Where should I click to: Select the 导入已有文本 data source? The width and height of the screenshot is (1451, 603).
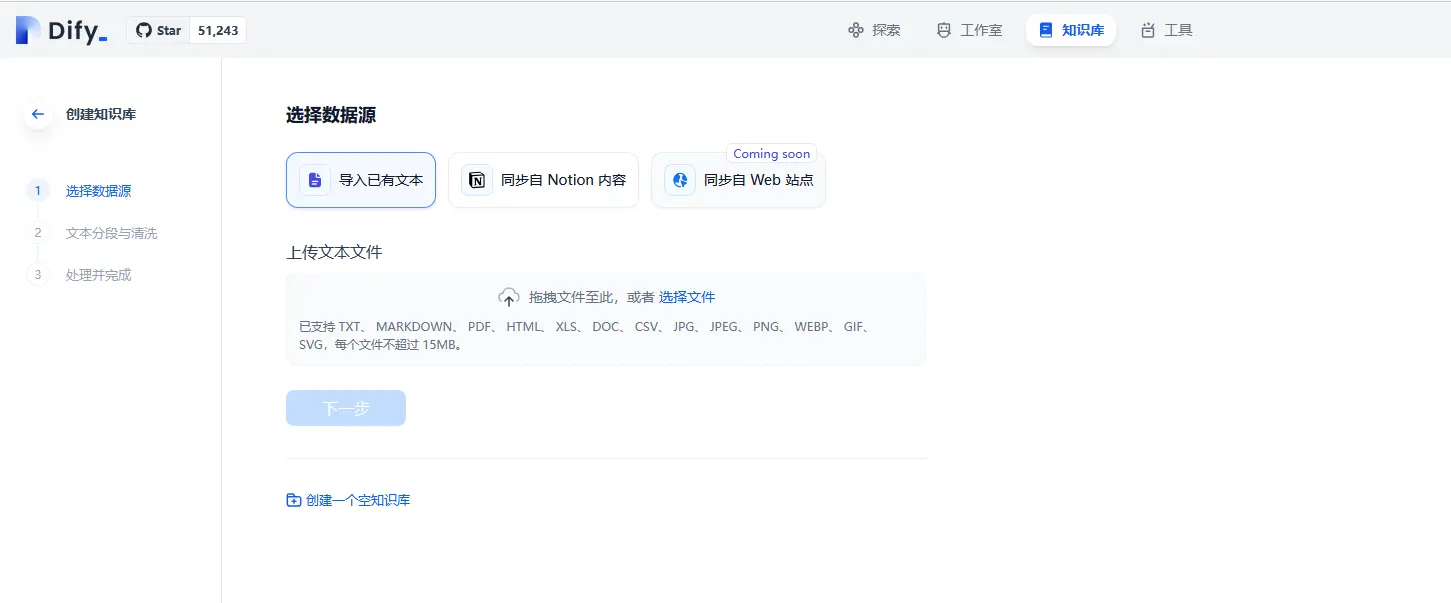[361, 179]
